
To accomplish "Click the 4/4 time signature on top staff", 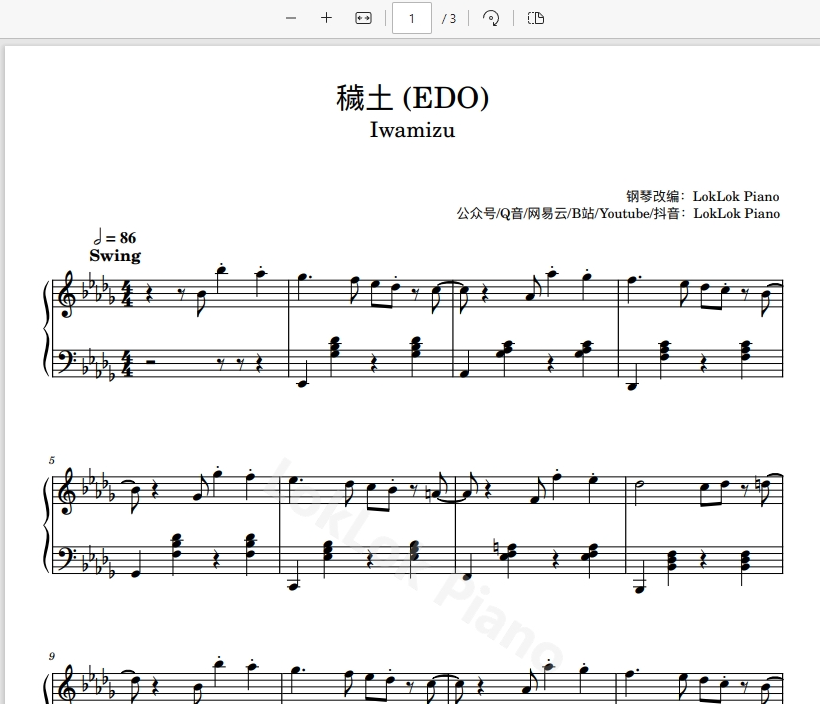I will (x=128, y=293).
